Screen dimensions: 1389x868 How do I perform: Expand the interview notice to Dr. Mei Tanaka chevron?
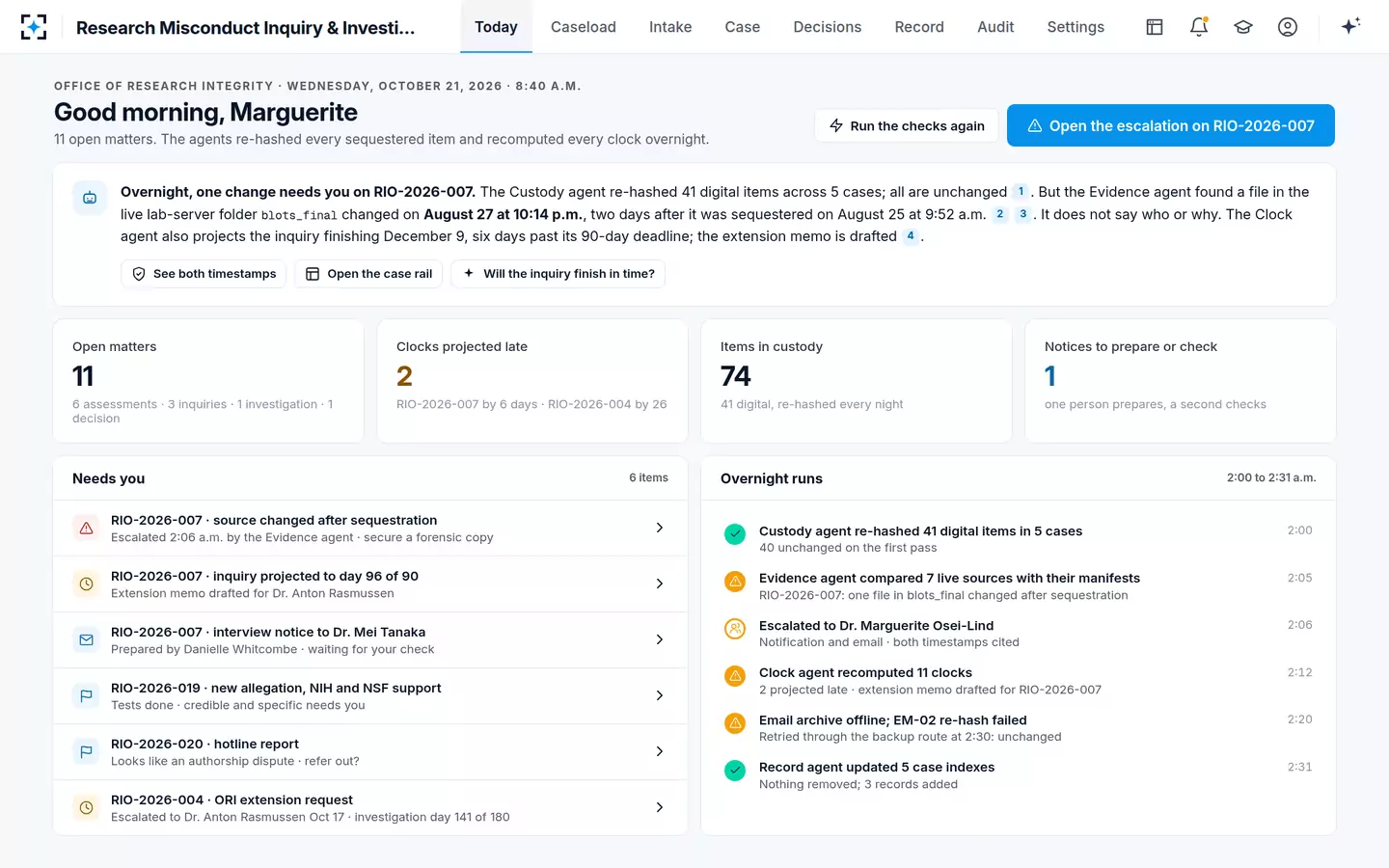(660, 639)
